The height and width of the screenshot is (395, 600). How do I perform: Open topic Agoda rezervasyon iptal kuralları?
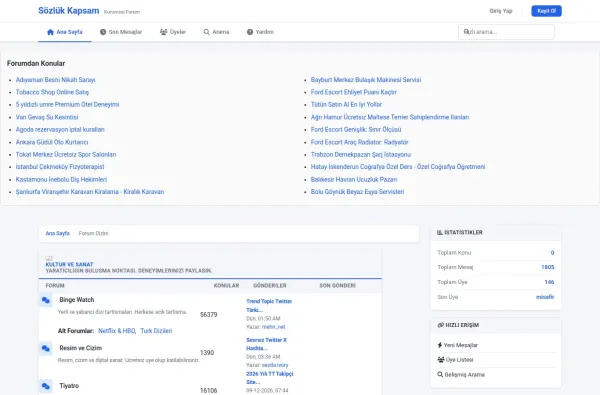(60, 129)
